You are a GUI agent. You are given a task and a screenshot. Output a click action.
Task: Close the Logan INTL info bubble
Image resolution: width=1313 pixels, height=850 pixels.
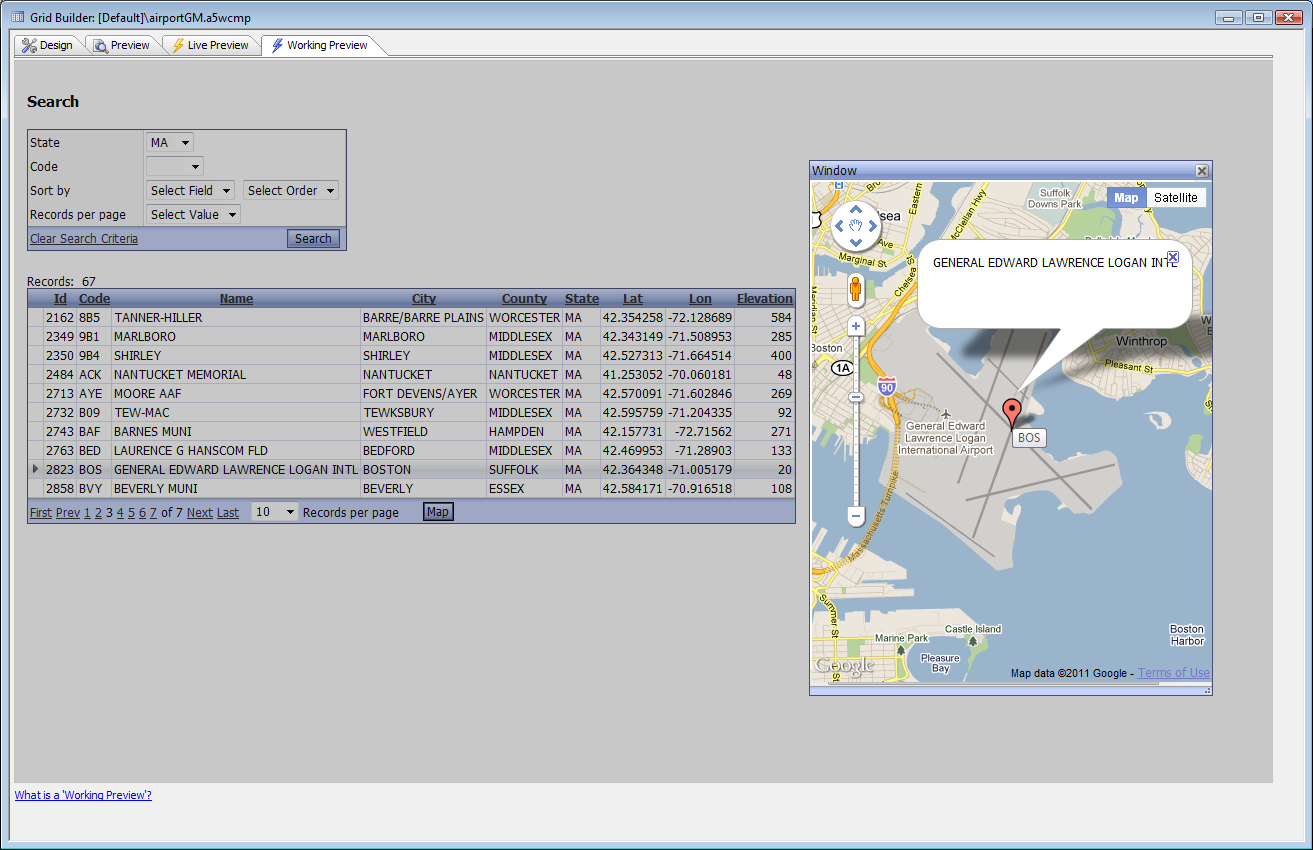(1174, 257)
